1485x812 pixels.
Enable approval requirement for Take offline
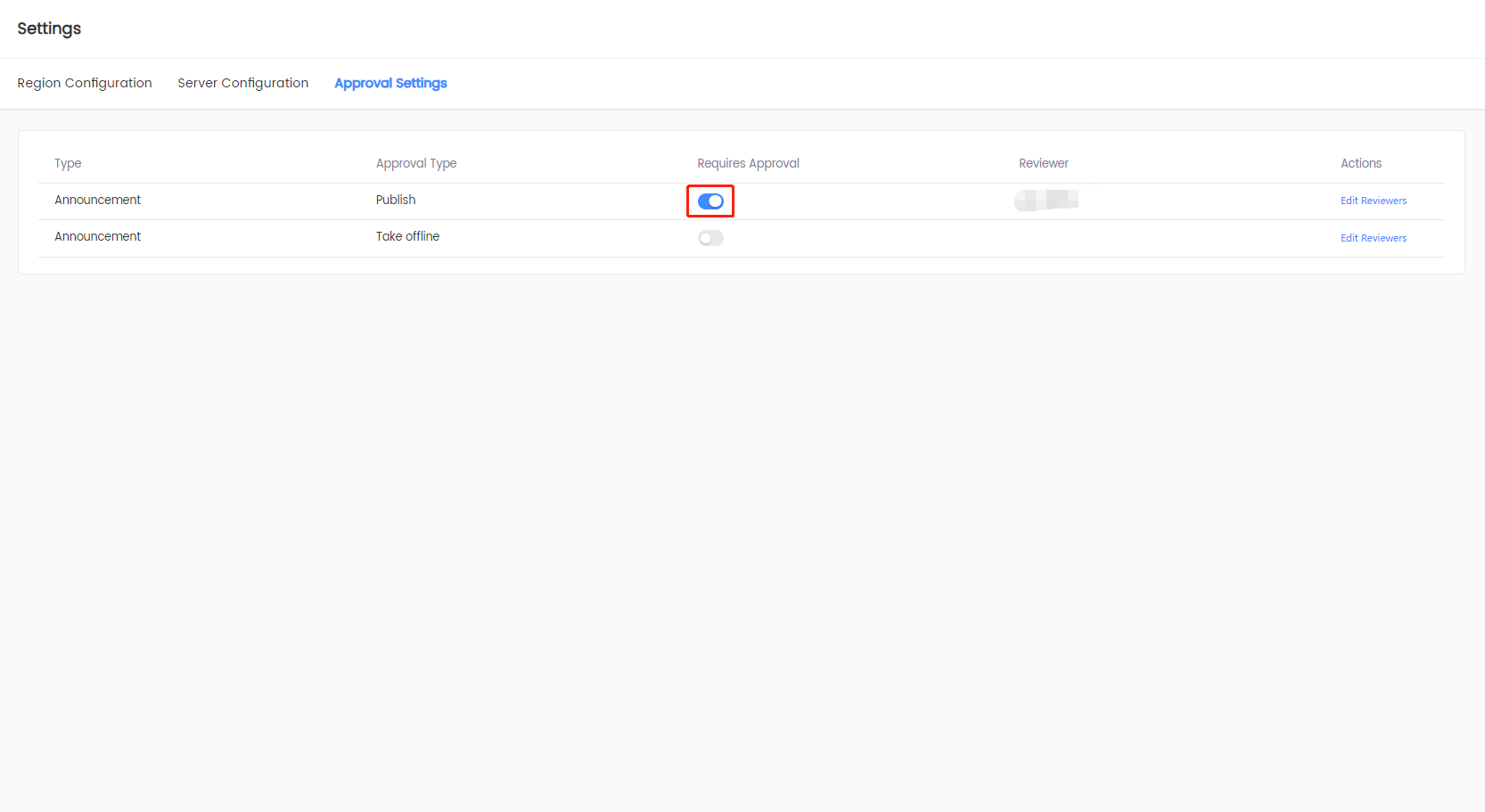tap(710, 238)
